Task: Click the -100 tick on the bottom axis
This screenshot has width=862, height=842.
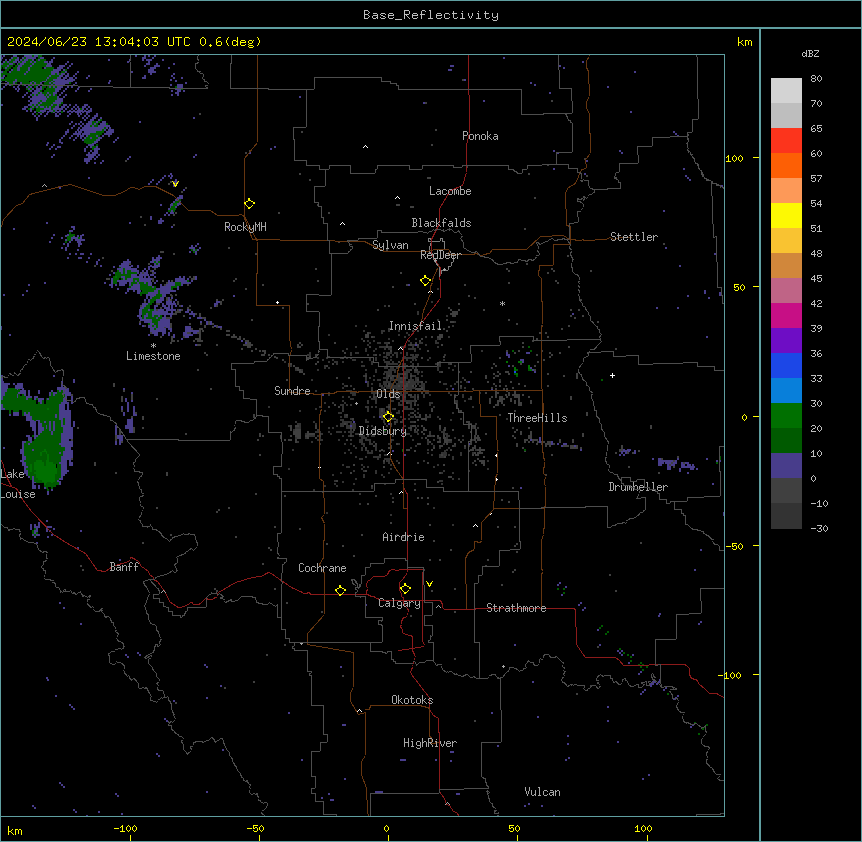Action: tap(125, 828)
